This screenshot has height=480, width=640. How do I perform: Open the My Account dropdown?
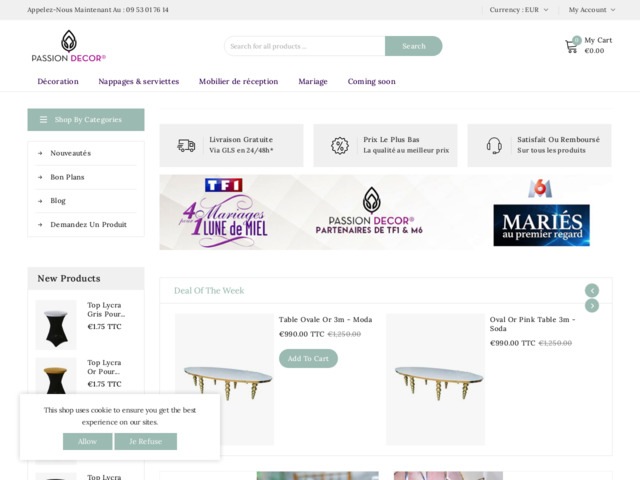click(x=592, y=10)
